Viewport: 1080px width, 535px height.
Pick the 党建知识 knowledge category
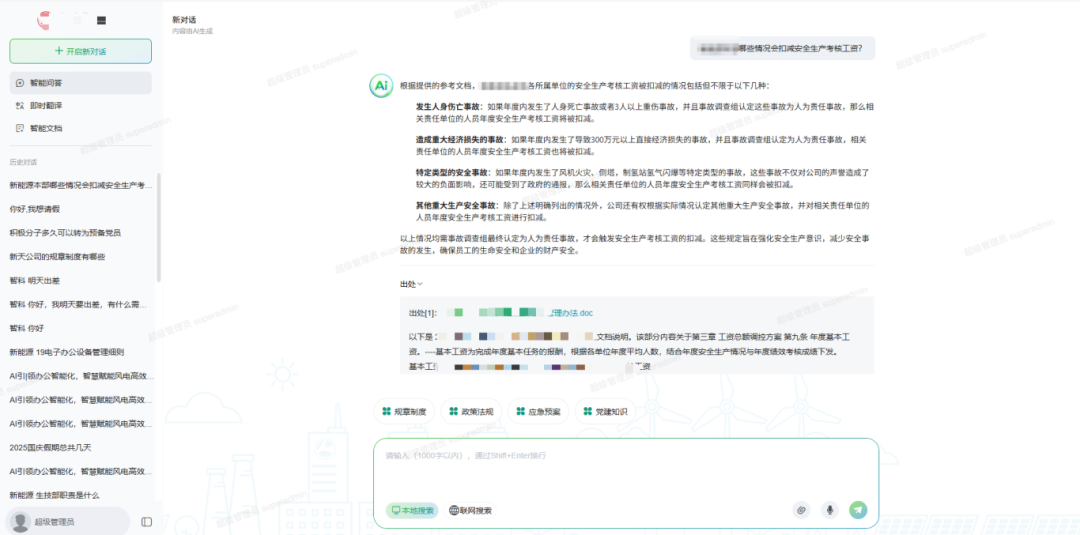point(605,411)
